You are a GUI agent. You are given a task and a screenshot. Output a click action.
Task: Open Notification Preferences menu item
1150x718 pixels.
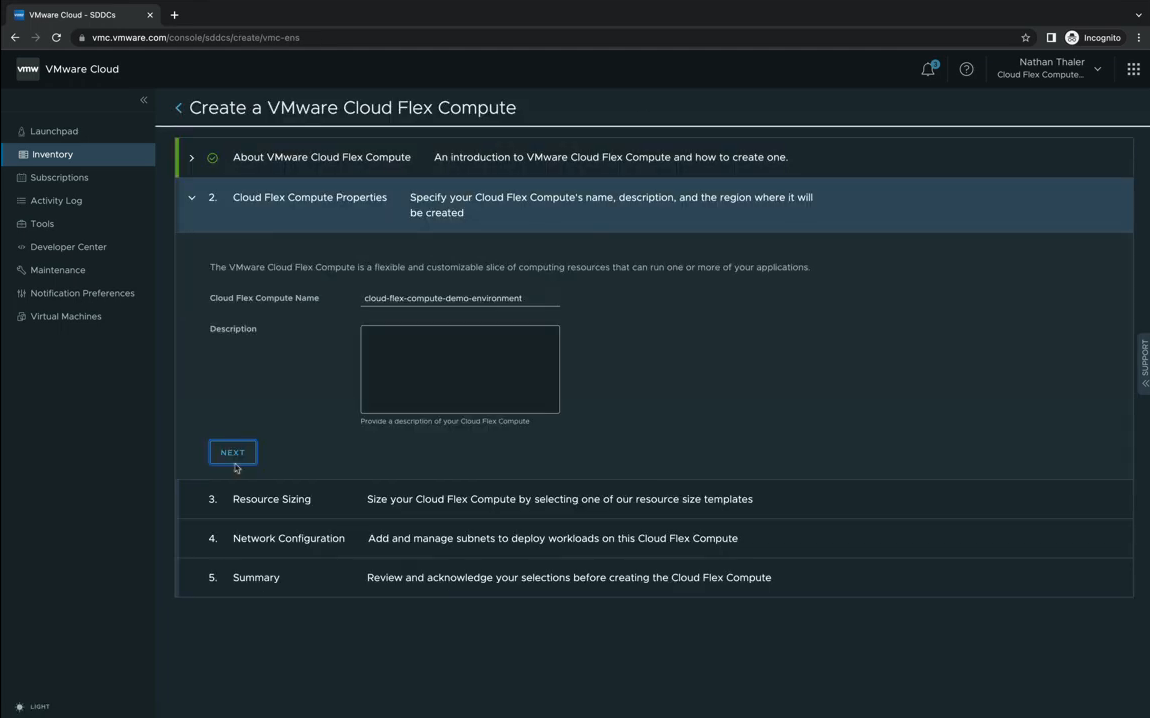point(82,293)
